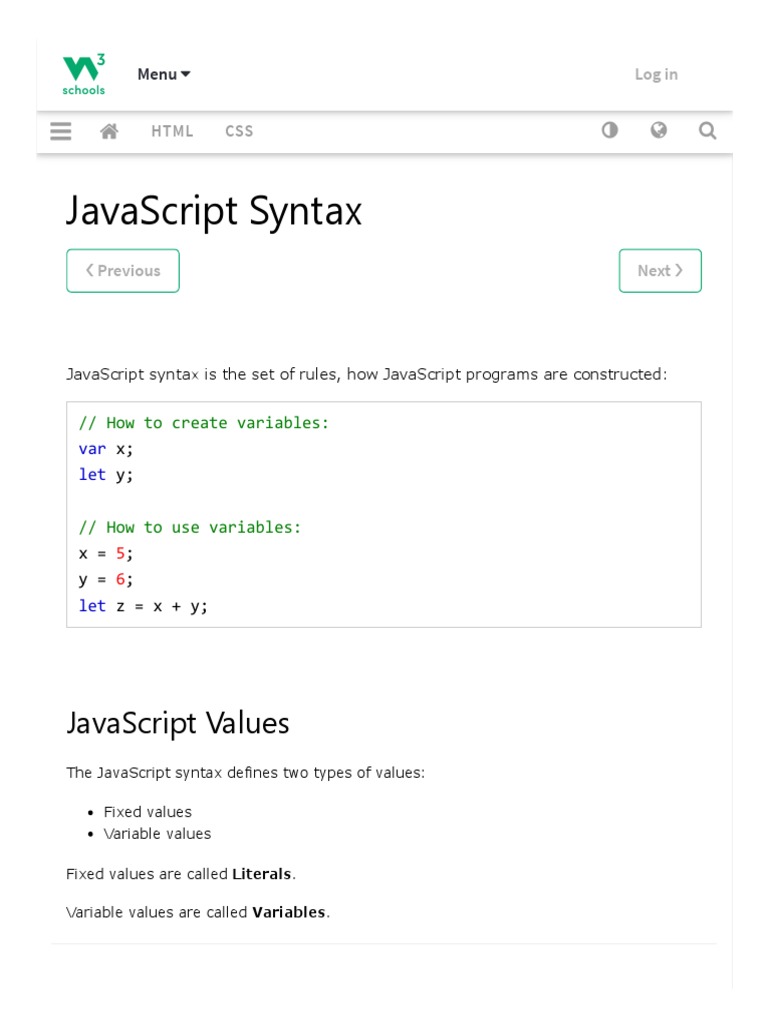
Task: Click the red number 5 in code
Action: [x=120, y=553]
